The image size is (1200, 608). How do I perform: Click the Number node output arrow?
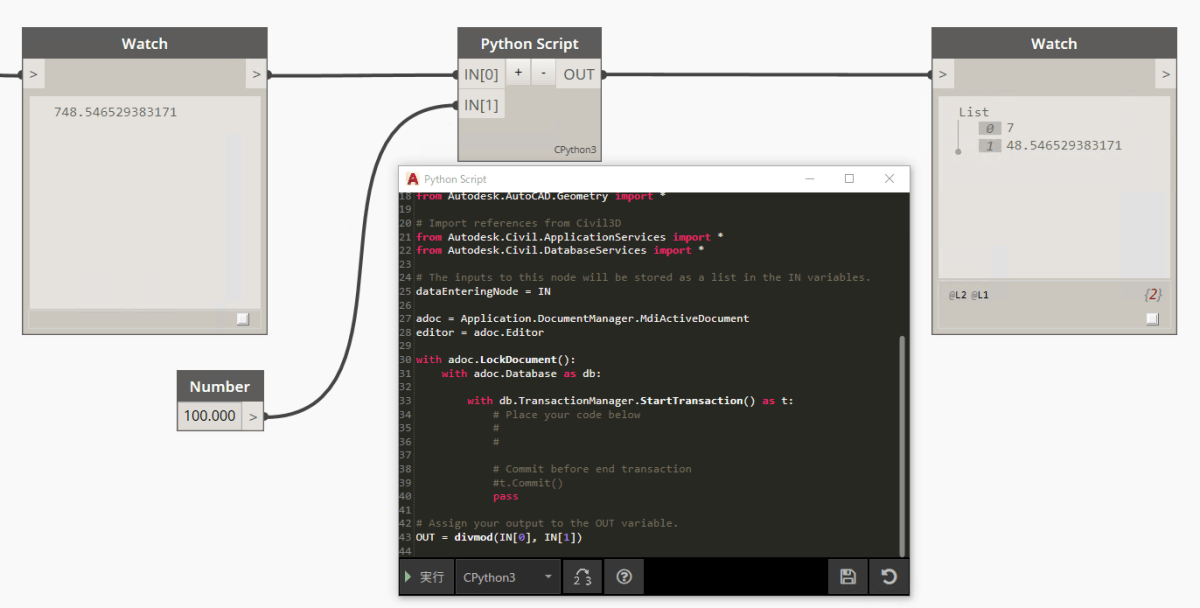point(253,416)
